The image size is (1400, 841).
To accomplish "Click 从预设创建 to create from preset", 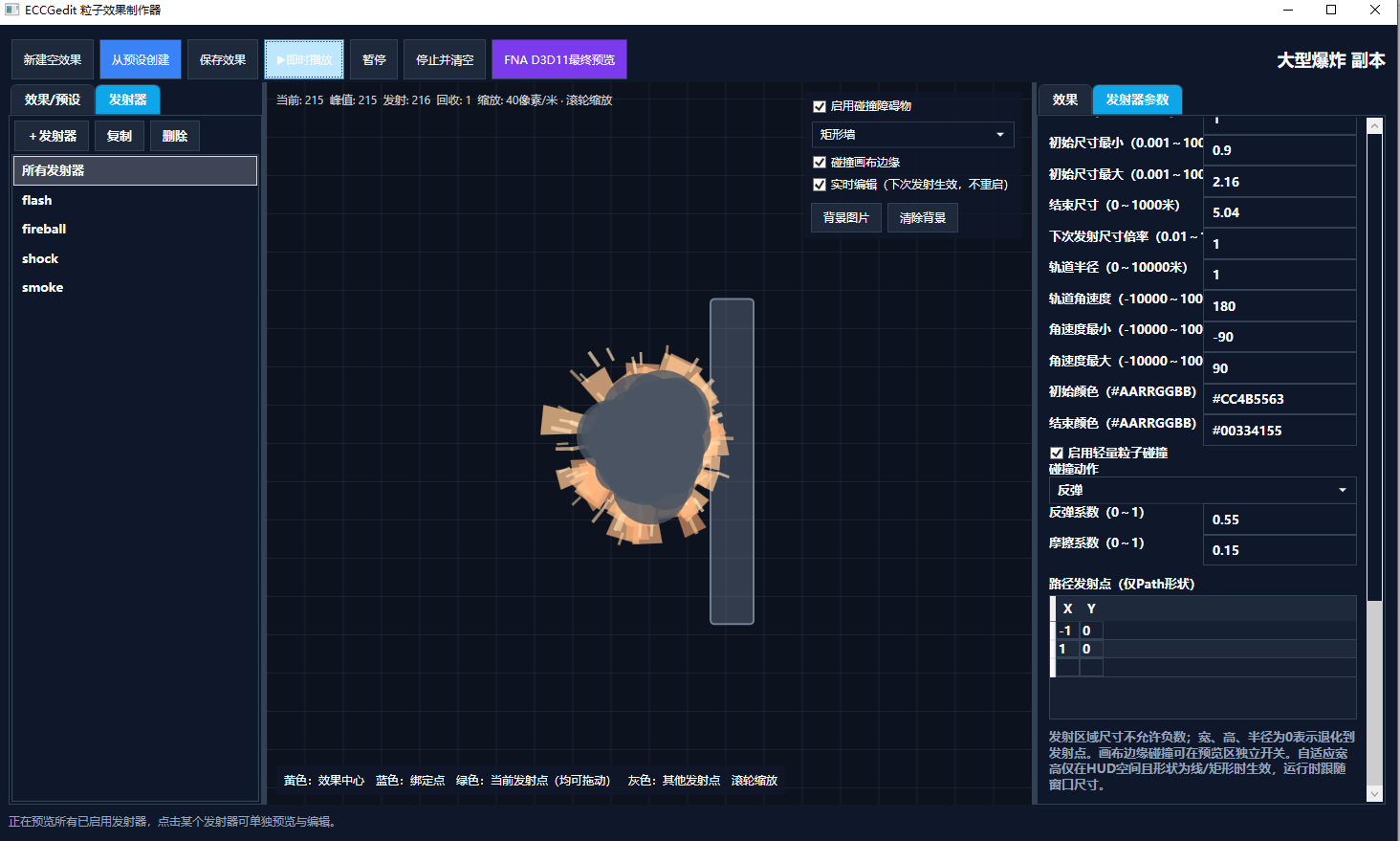I will click(x=141, y=59).
